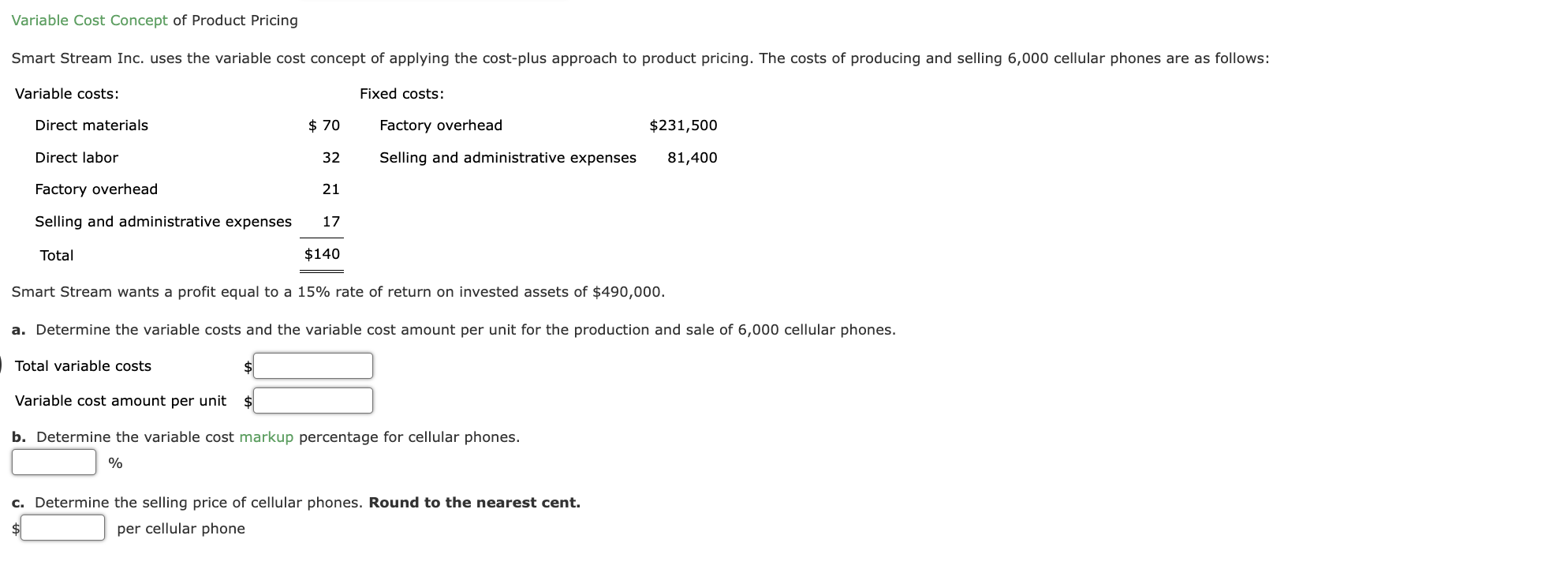
Task: Click the selling price per cellular phone field
Action: [x=62, y=527]
